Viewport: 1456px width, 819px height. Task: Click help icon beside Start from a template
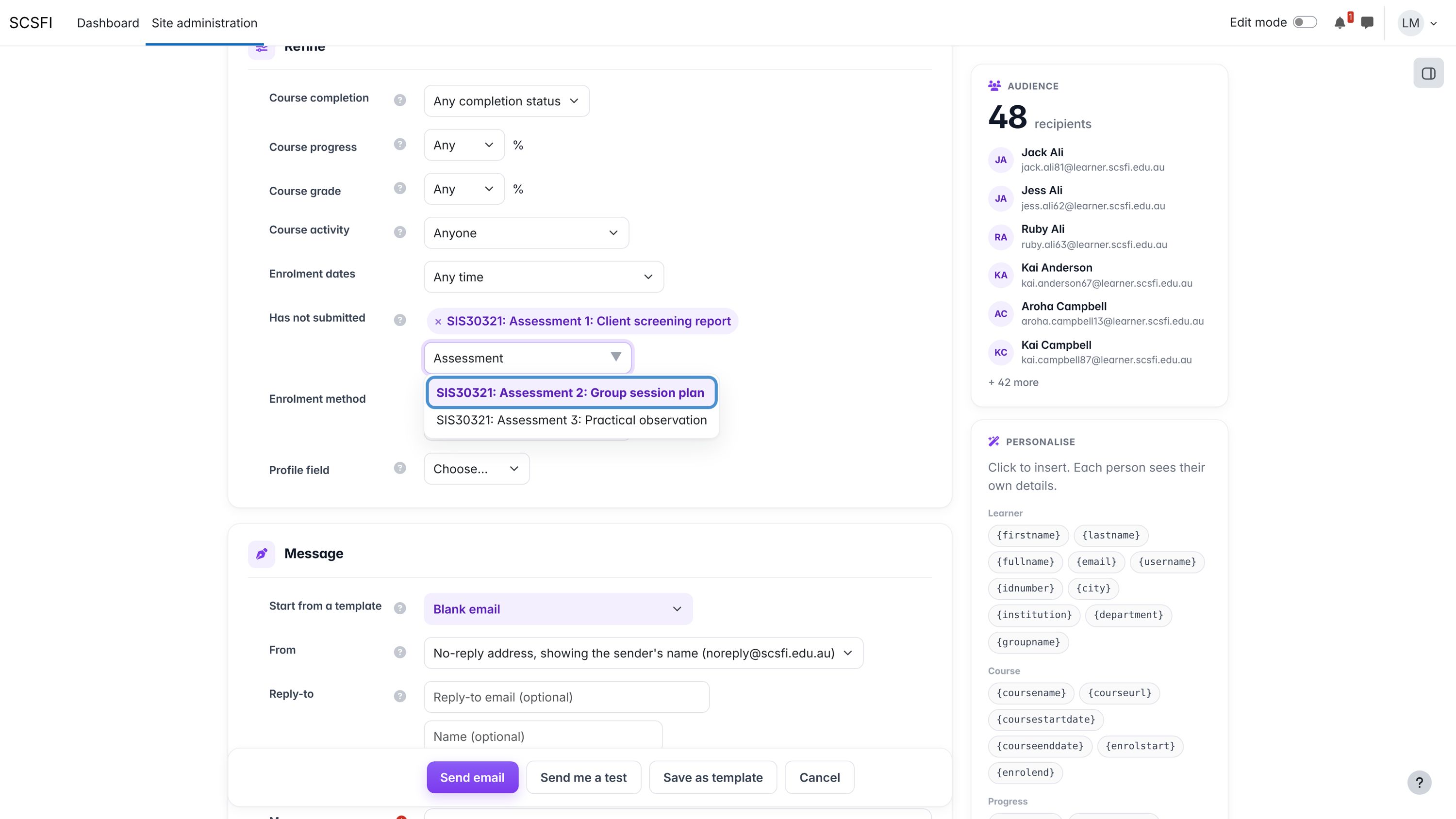pos(399,608)
